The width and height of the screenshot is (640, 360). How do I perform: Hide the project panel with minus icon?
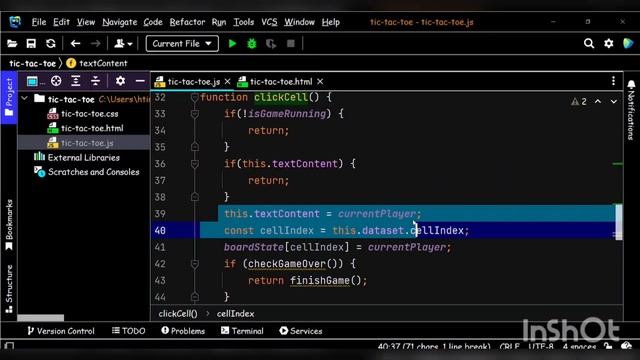coord(140,81)
